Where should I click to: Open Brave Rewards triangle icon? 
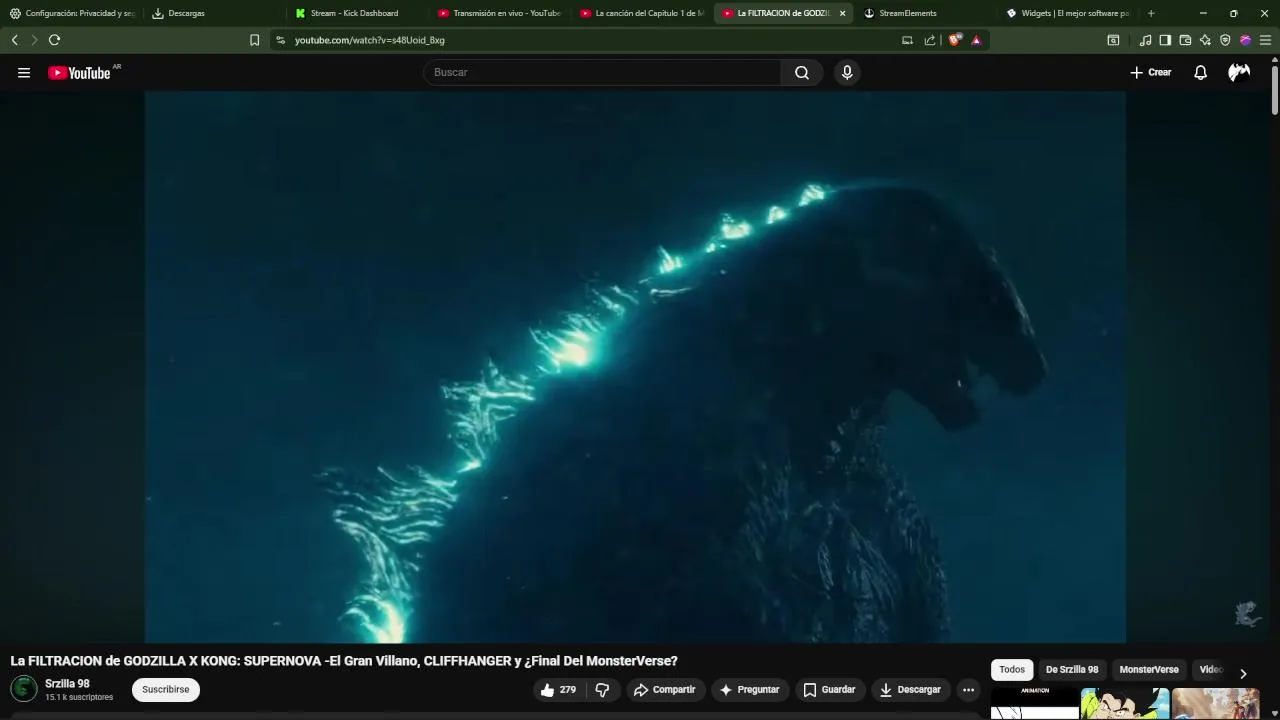[x=976, y=40]
